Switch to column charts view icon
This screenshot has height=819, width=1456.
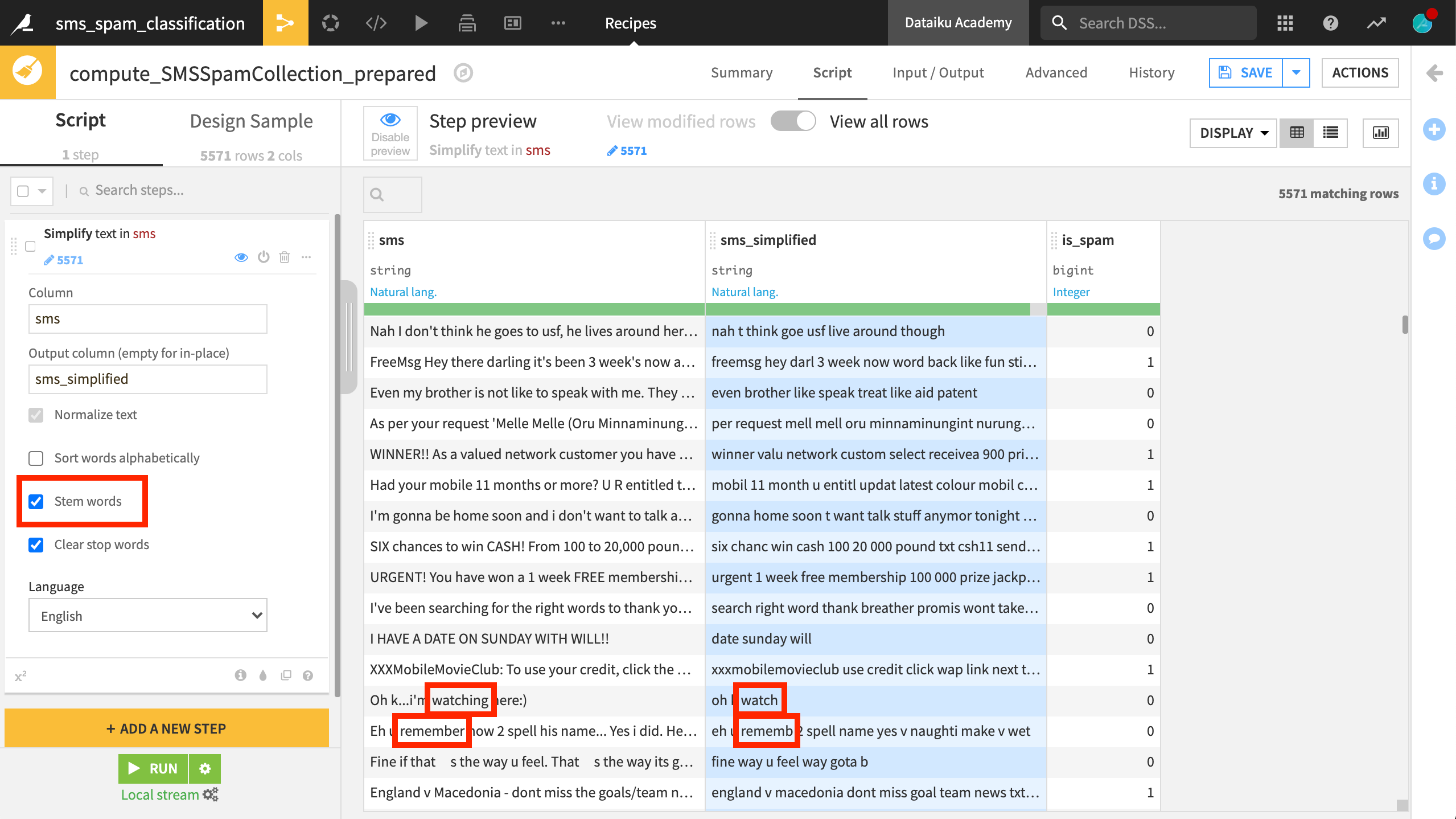coord(1380,133)
